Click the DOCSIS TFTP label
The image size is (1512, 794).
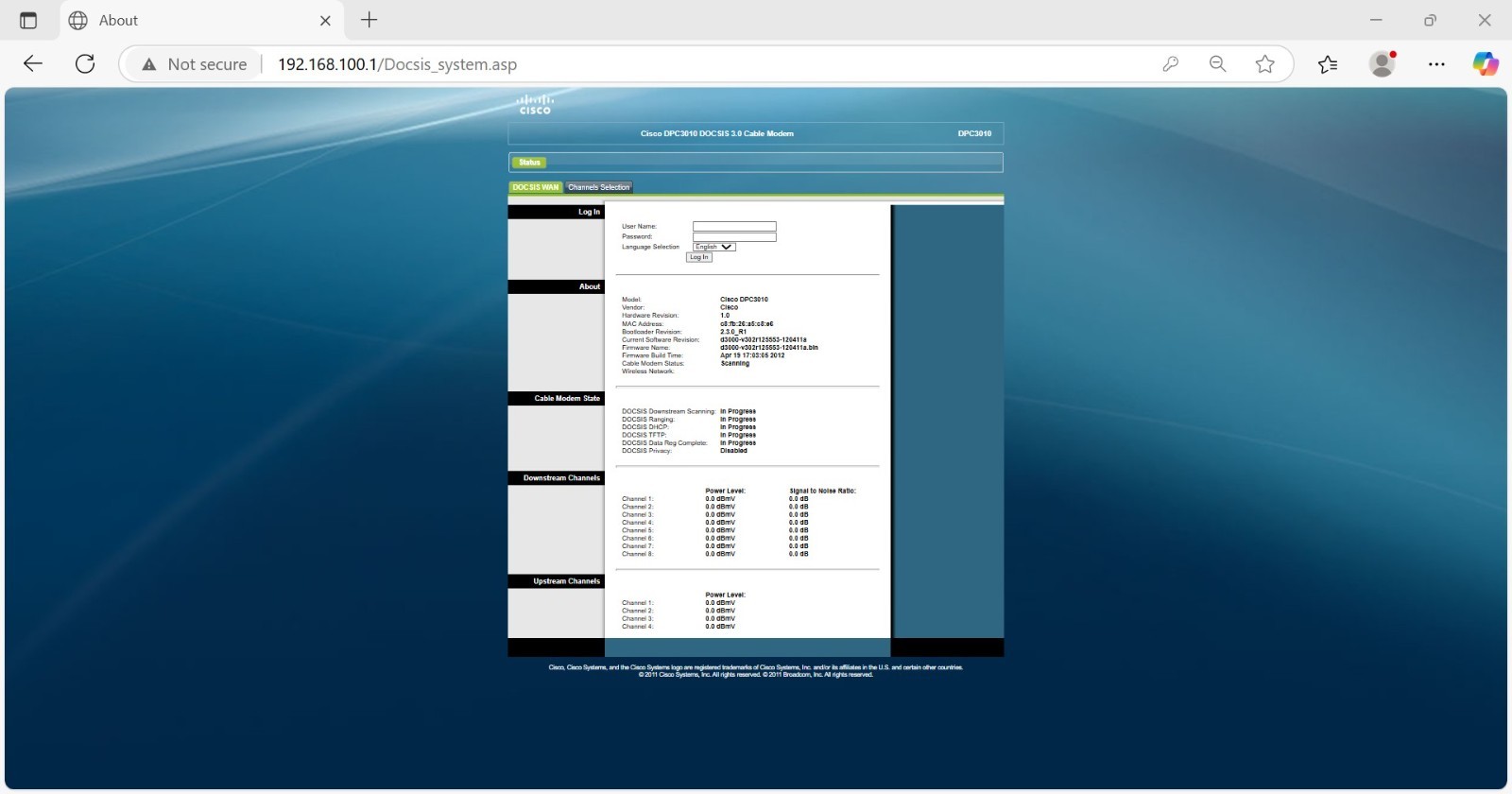pos(644,436)
